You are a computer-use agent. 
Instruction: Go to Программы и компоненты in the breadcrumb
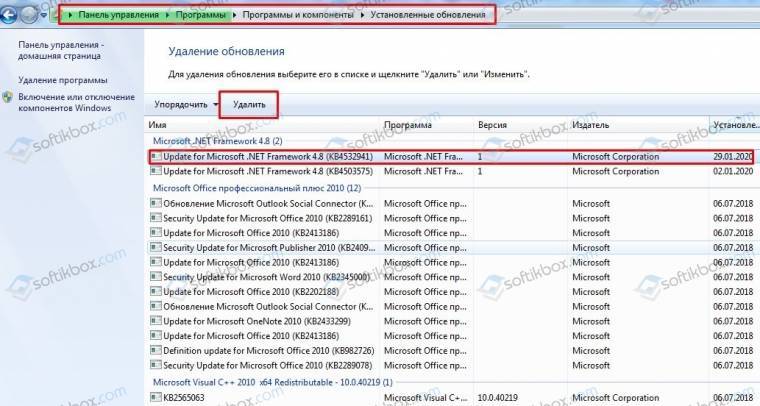click(298, 15)
